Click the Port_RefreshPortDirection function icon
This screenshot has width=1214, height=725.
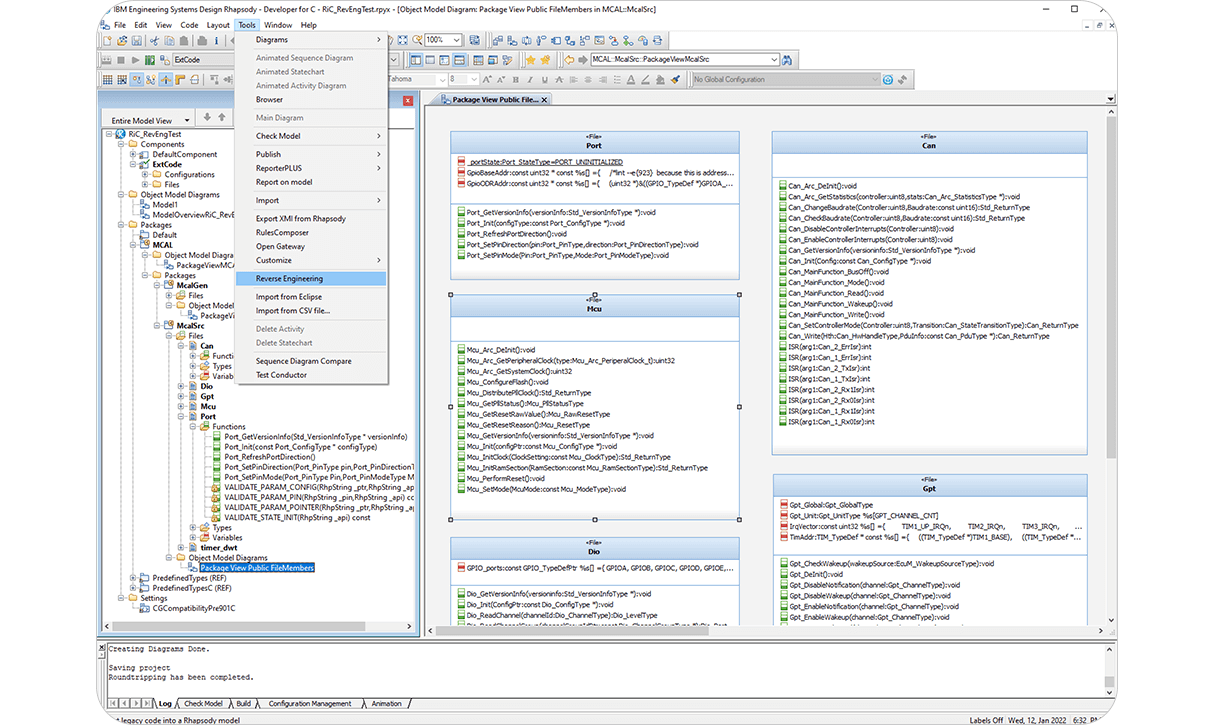pos(216,457)
